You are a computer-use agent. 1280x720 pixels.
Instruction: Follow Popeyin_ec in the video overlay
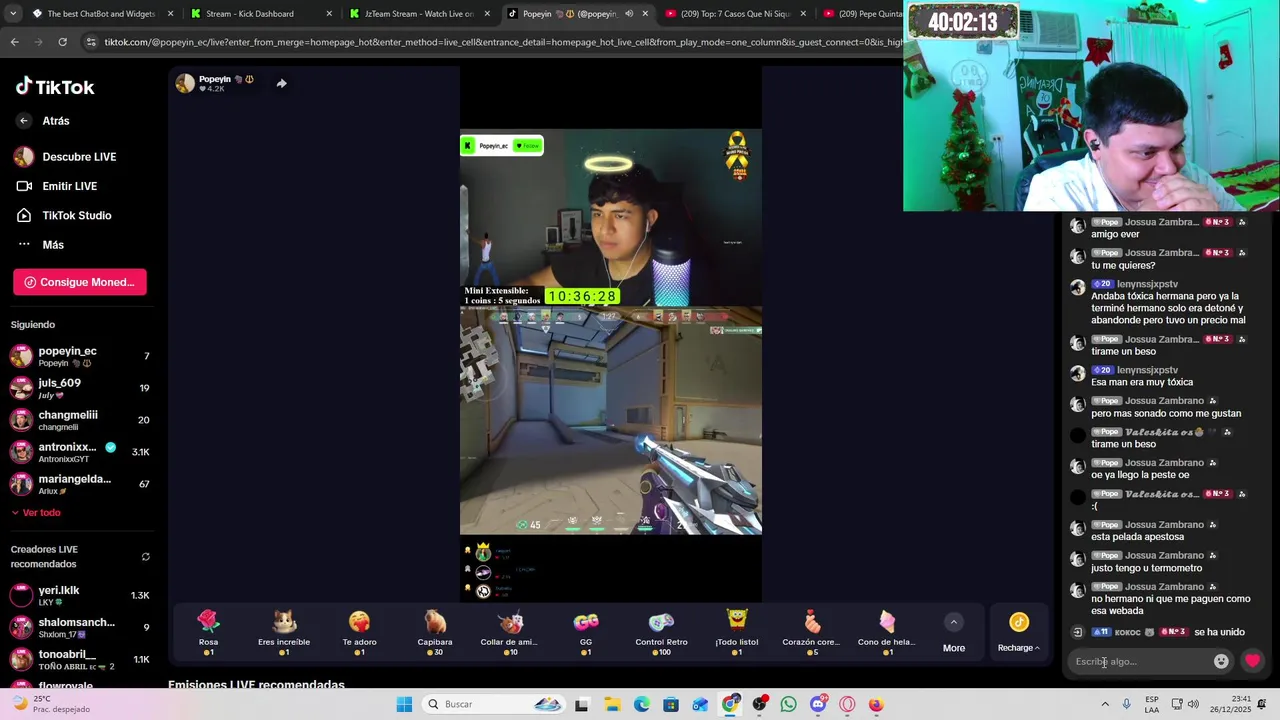(528, 146)
